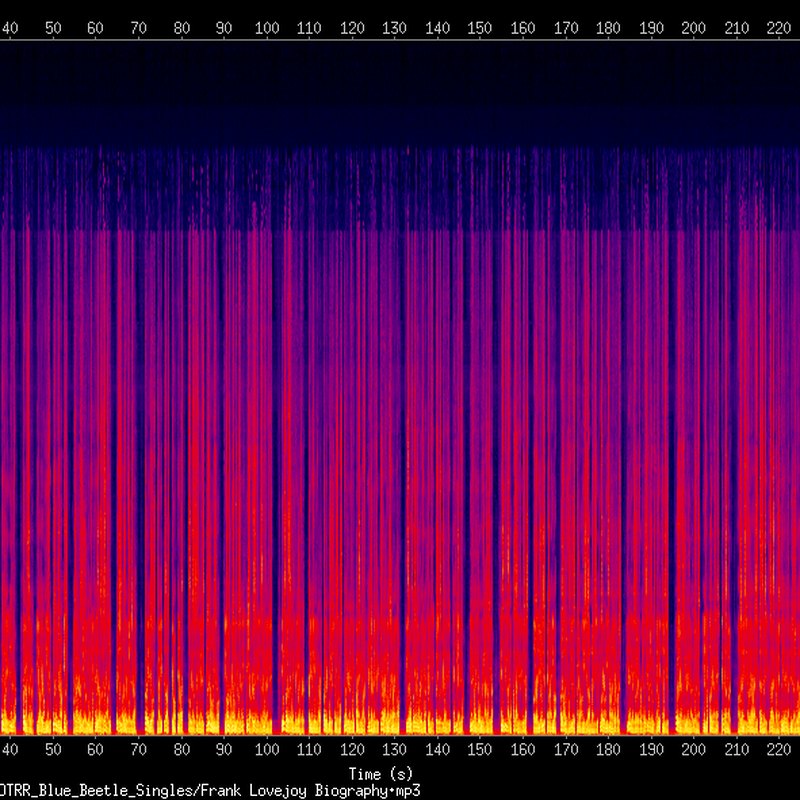The width and height of the screenshot is (800, 800).
Task: Click the 170 tick label on top axis
Action: [566, 28]
